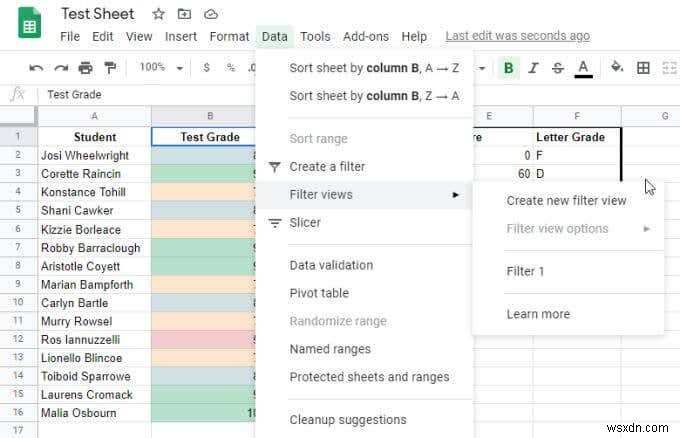Viewport: 680px width, 438px height.
Task: Select Pivot table from Data menu
Action: (319, 293)
